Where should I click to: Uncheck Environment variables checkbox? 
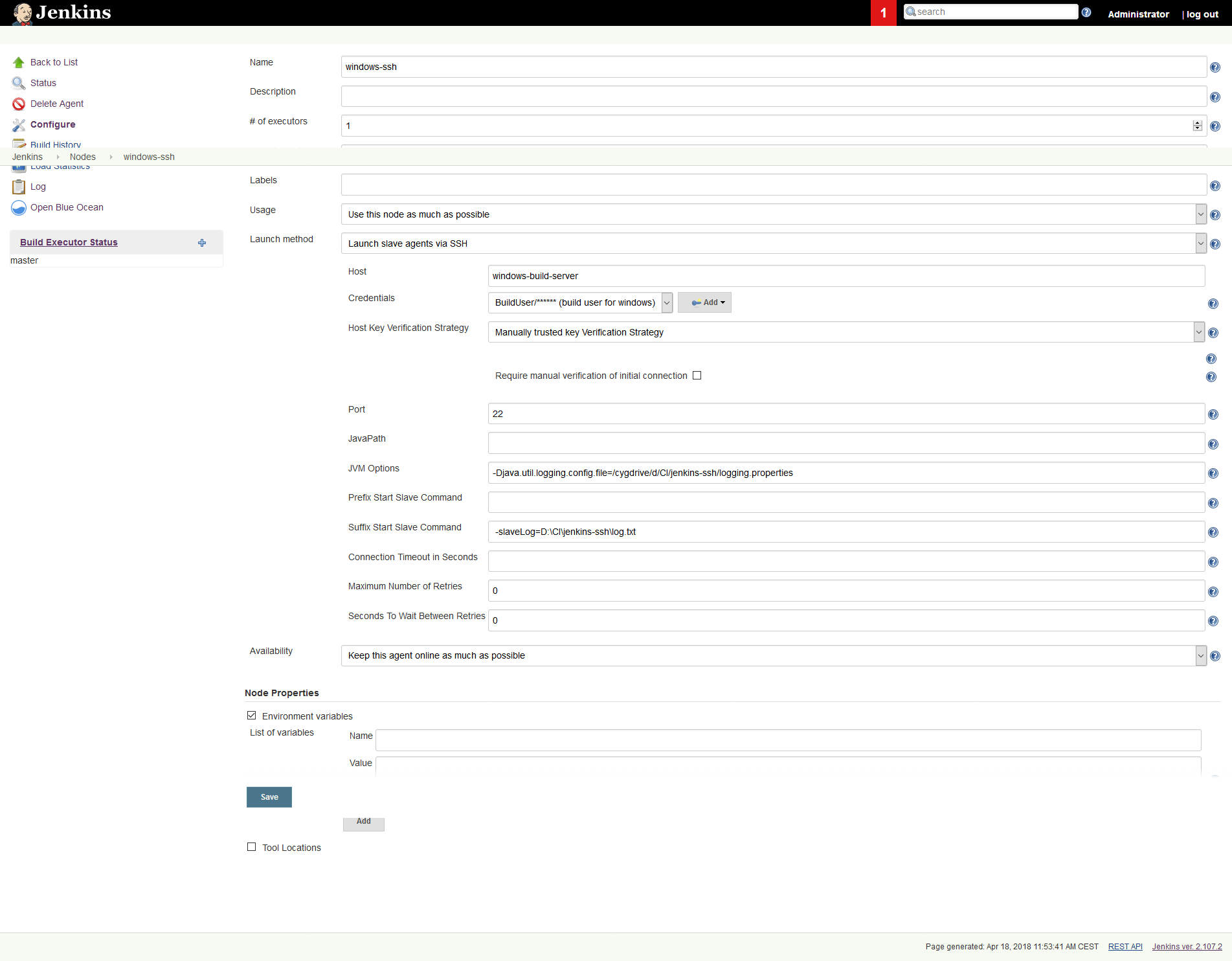[x=251, y=716]
